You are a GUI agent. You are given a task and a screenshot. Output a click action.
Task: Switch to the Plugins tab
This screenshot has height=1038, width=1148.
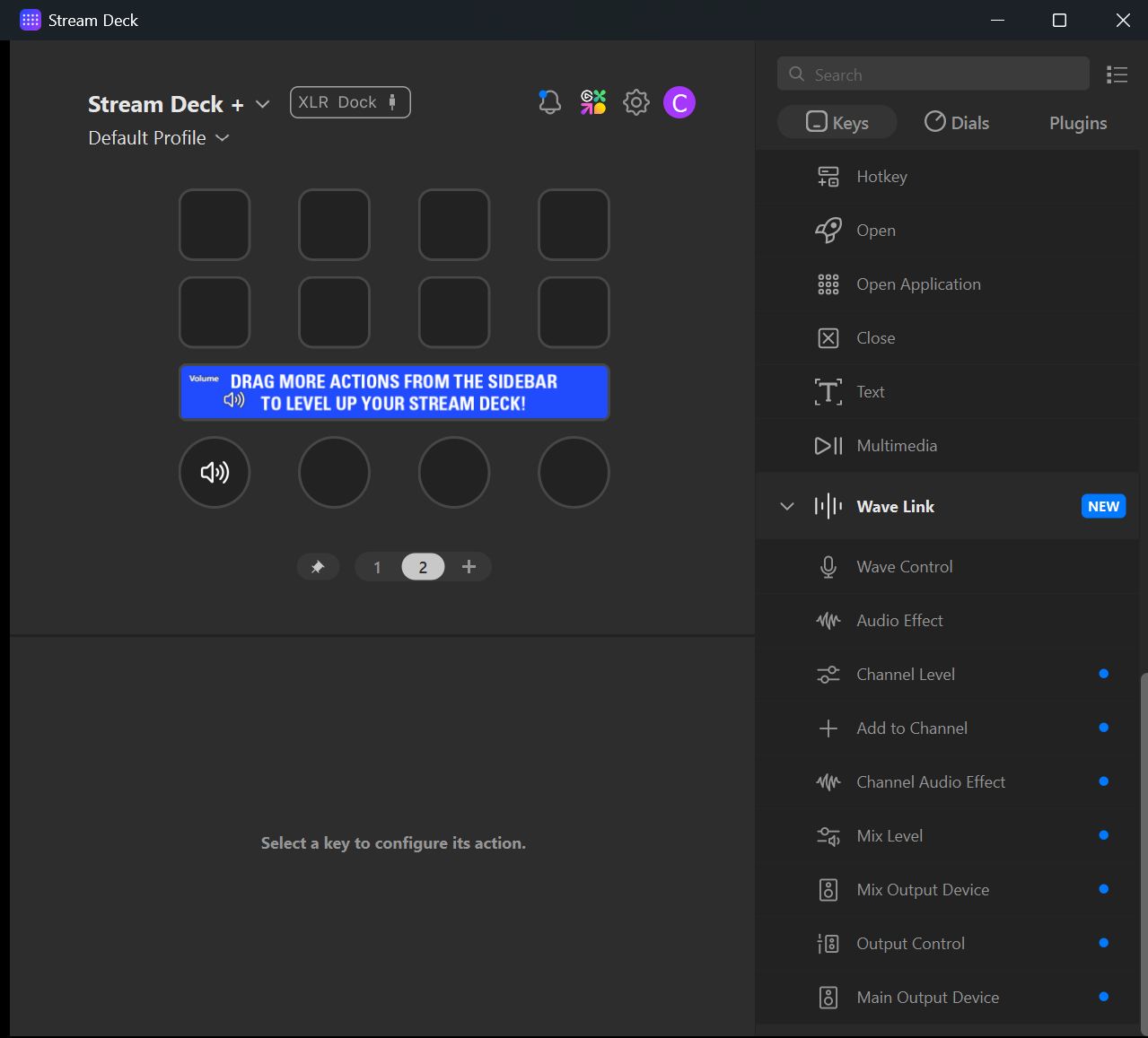coord(1077,123)
